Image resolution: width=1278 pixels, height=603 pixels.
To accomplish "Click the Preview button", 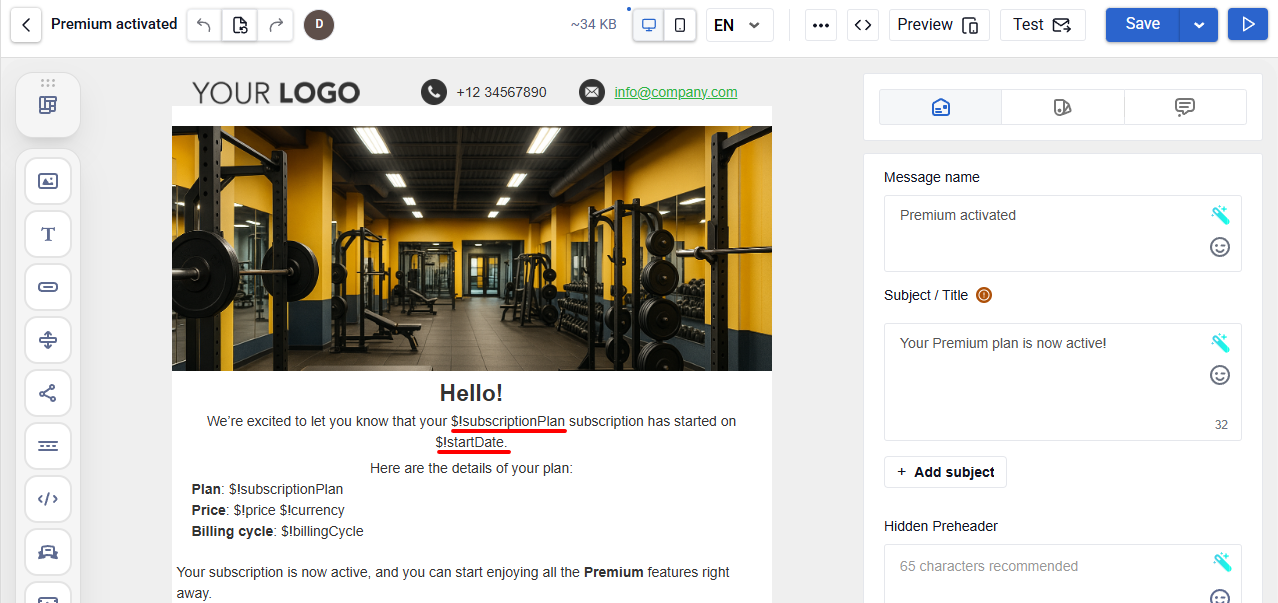I will point(939,25).
